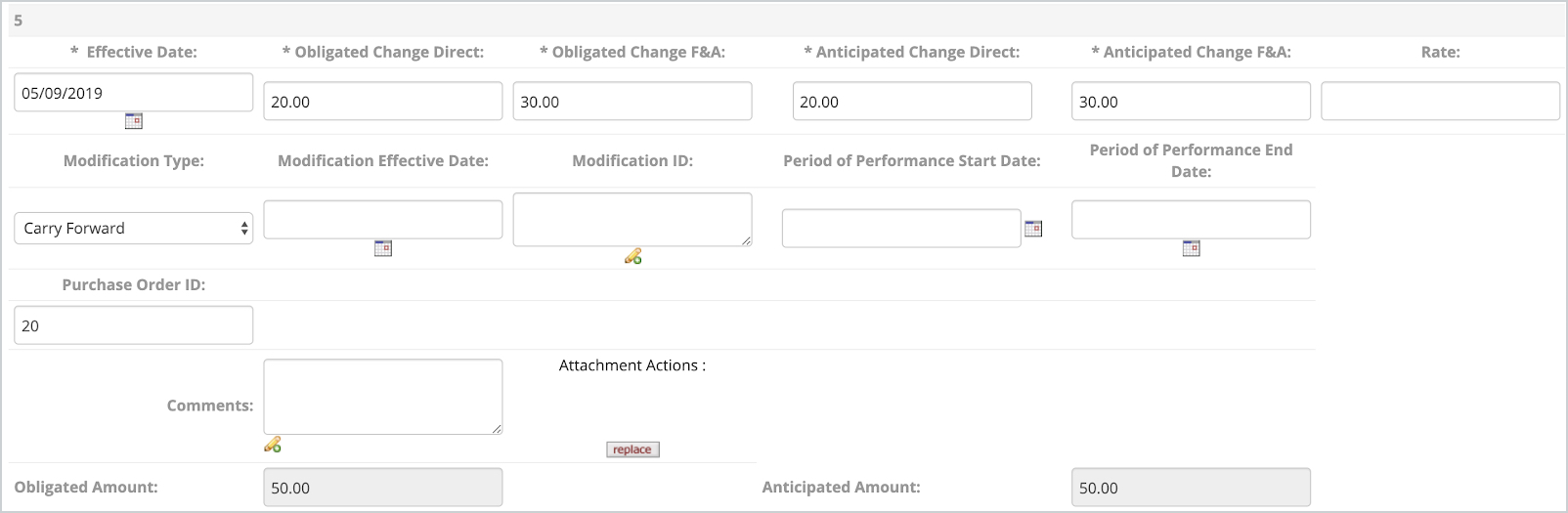Viewport: 1568px width, 513px height.
Task: Select the Obligated Change Direct field
Action: tap(383, 102)
